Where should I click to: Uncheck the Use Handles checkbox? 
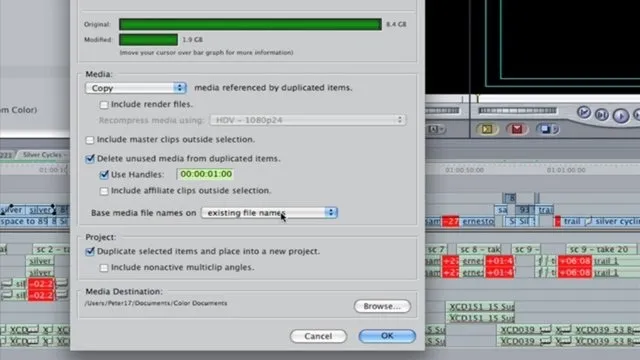104,175
